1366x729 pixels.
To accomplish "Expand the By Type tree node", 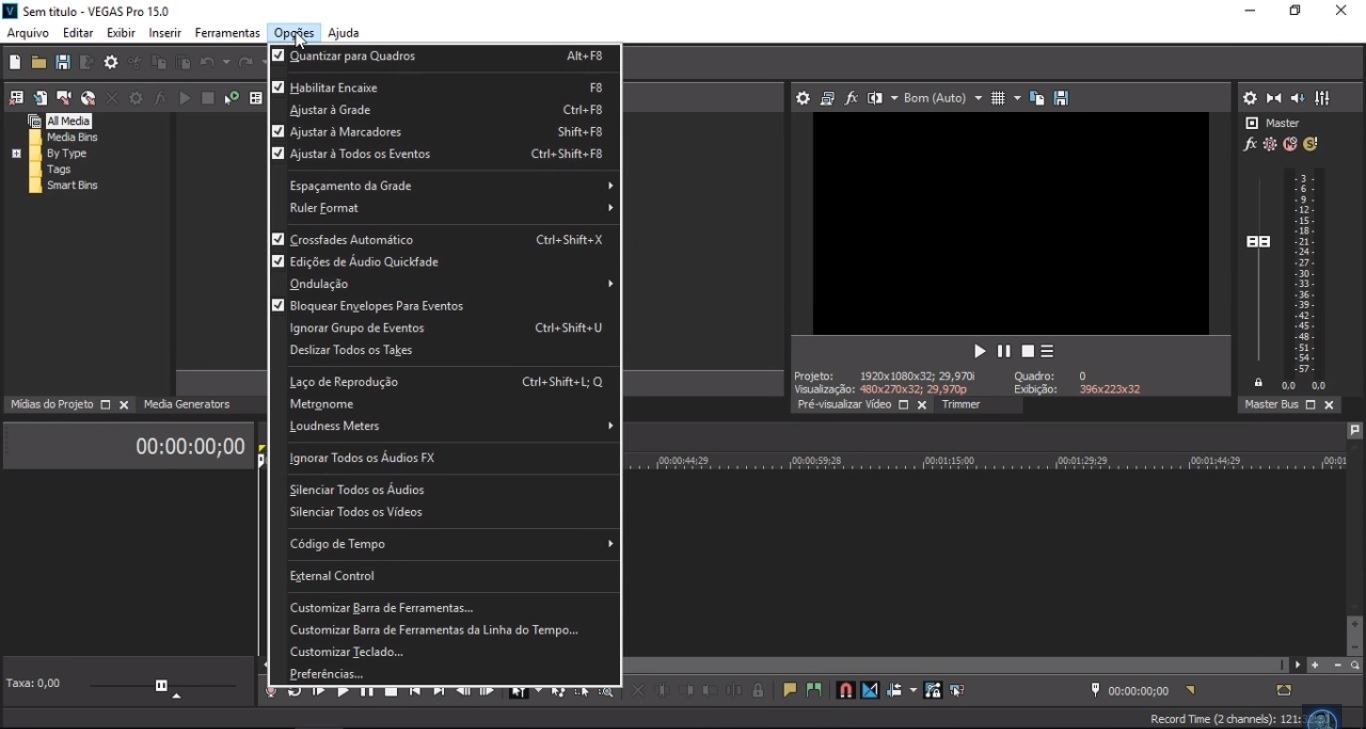I will tap(16, 153).
